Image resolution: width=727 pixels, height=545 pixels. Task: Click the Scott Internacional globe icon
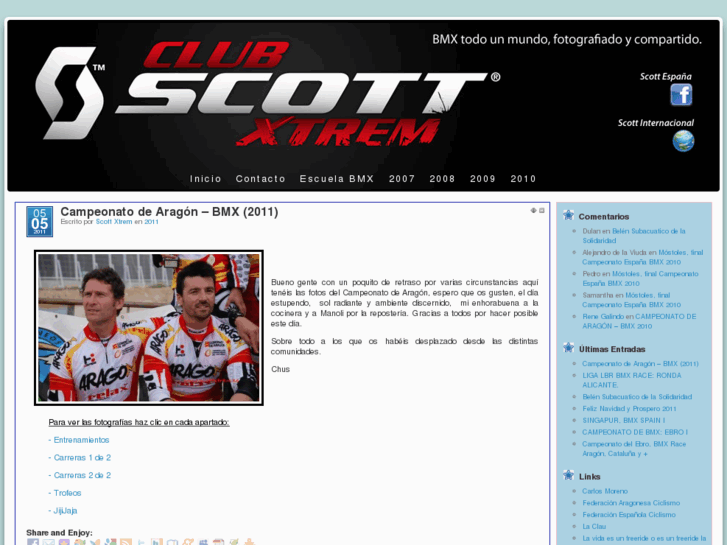683,141
